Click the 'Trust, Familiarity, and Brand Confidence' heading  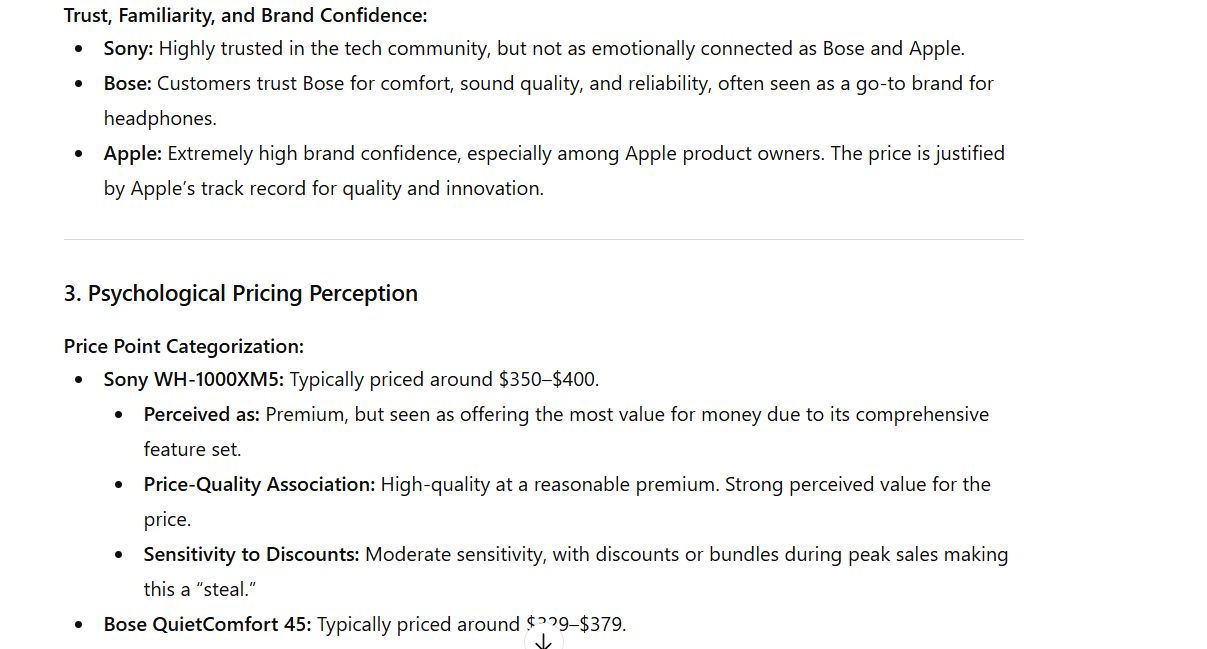[245, 15]
